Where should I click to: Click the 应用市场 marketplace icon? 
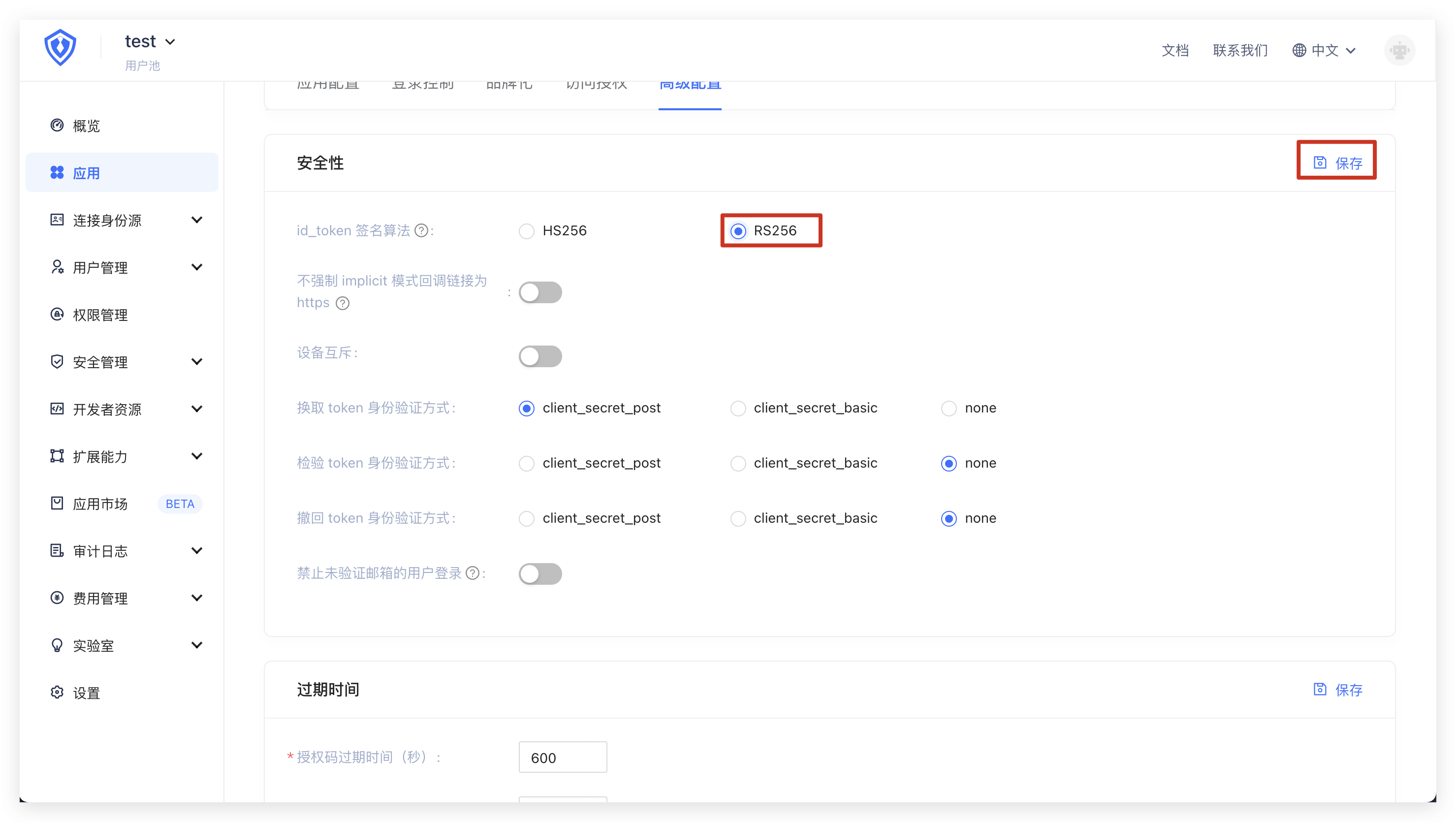[57, 503]
